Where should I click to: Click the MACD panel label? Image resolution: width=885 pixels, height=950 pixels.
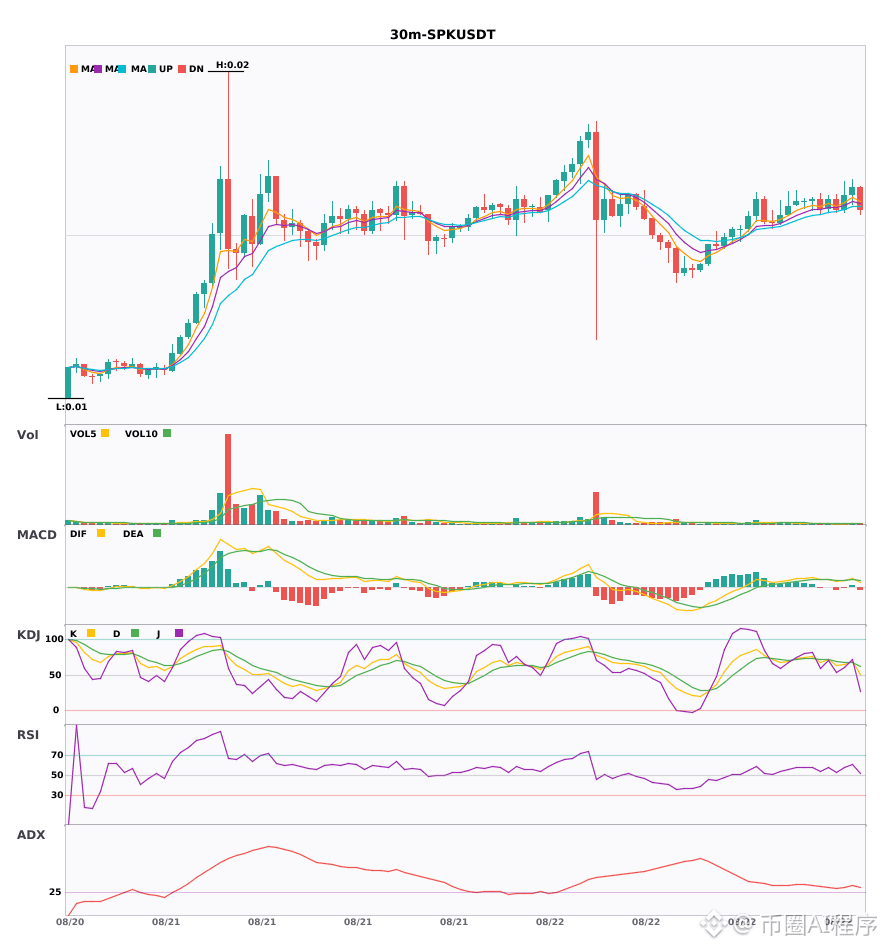36,534
